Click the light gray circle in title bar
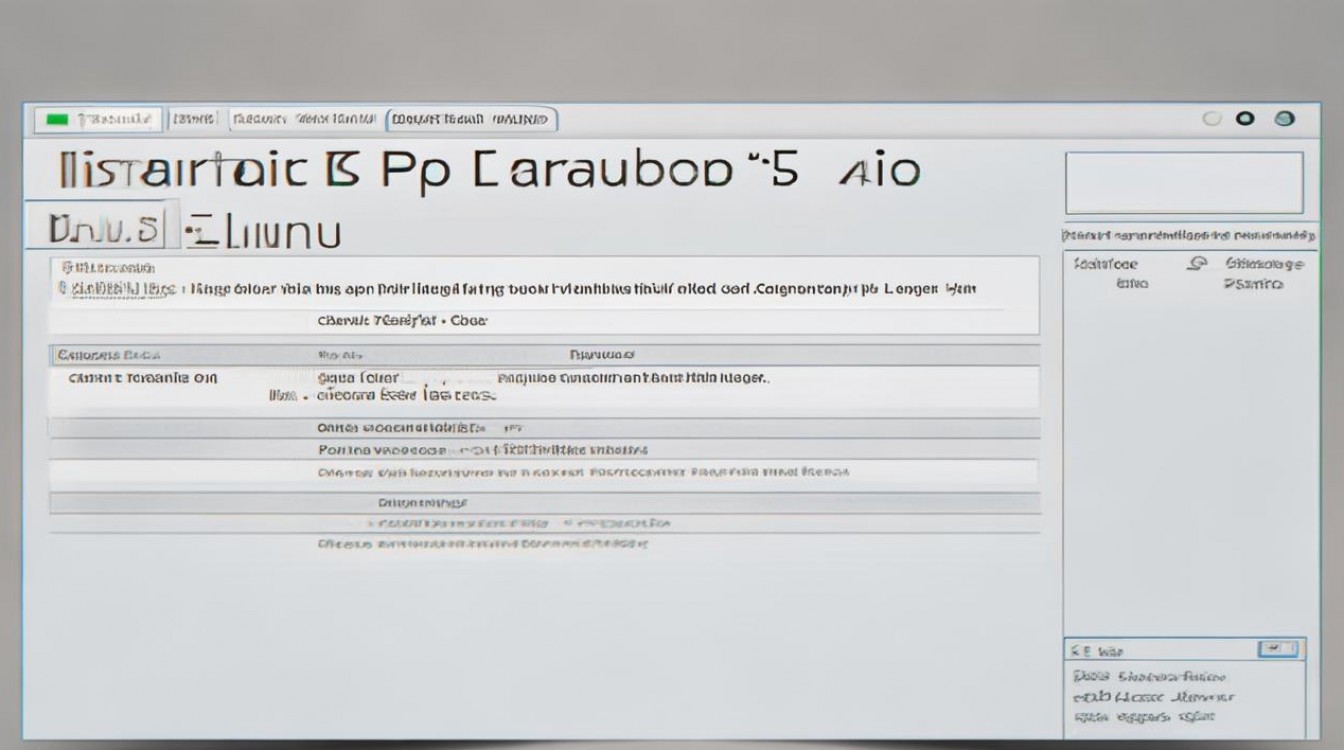The height and width of the screenshot is (750, 1344). [x=1212, y=119]
